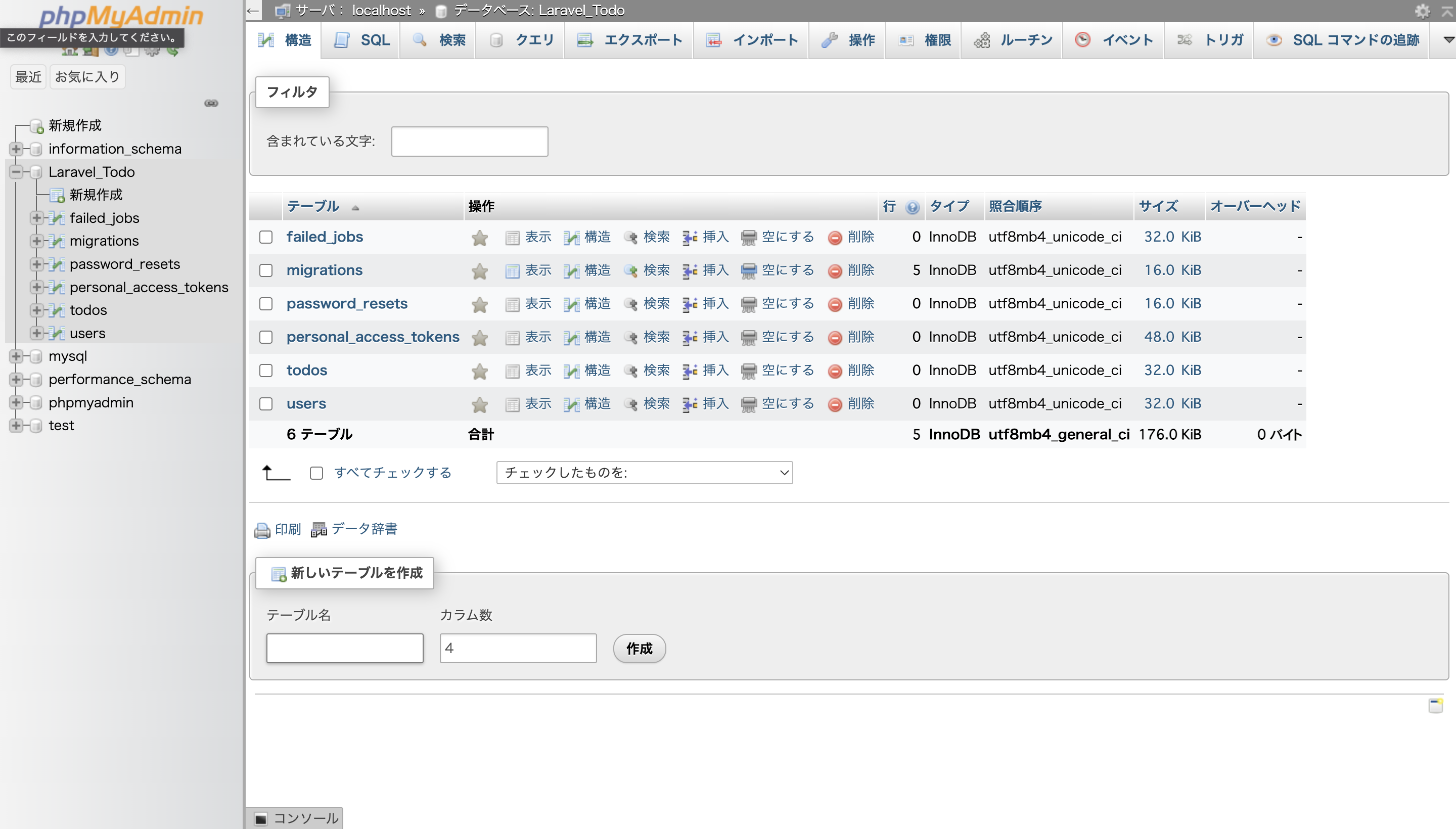Collapse the Laravel_Todo database node

(16, 172)
